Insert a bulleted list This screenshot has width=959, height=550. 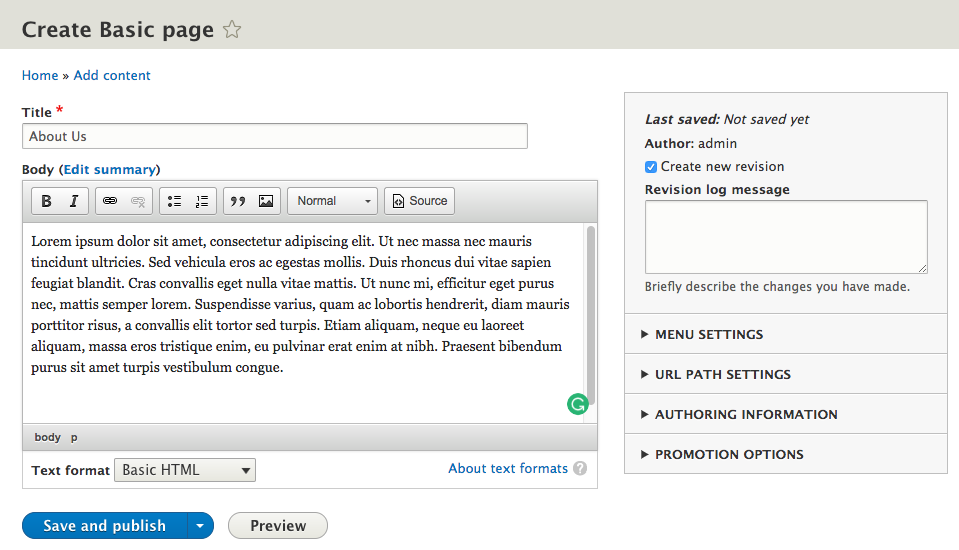174,201
